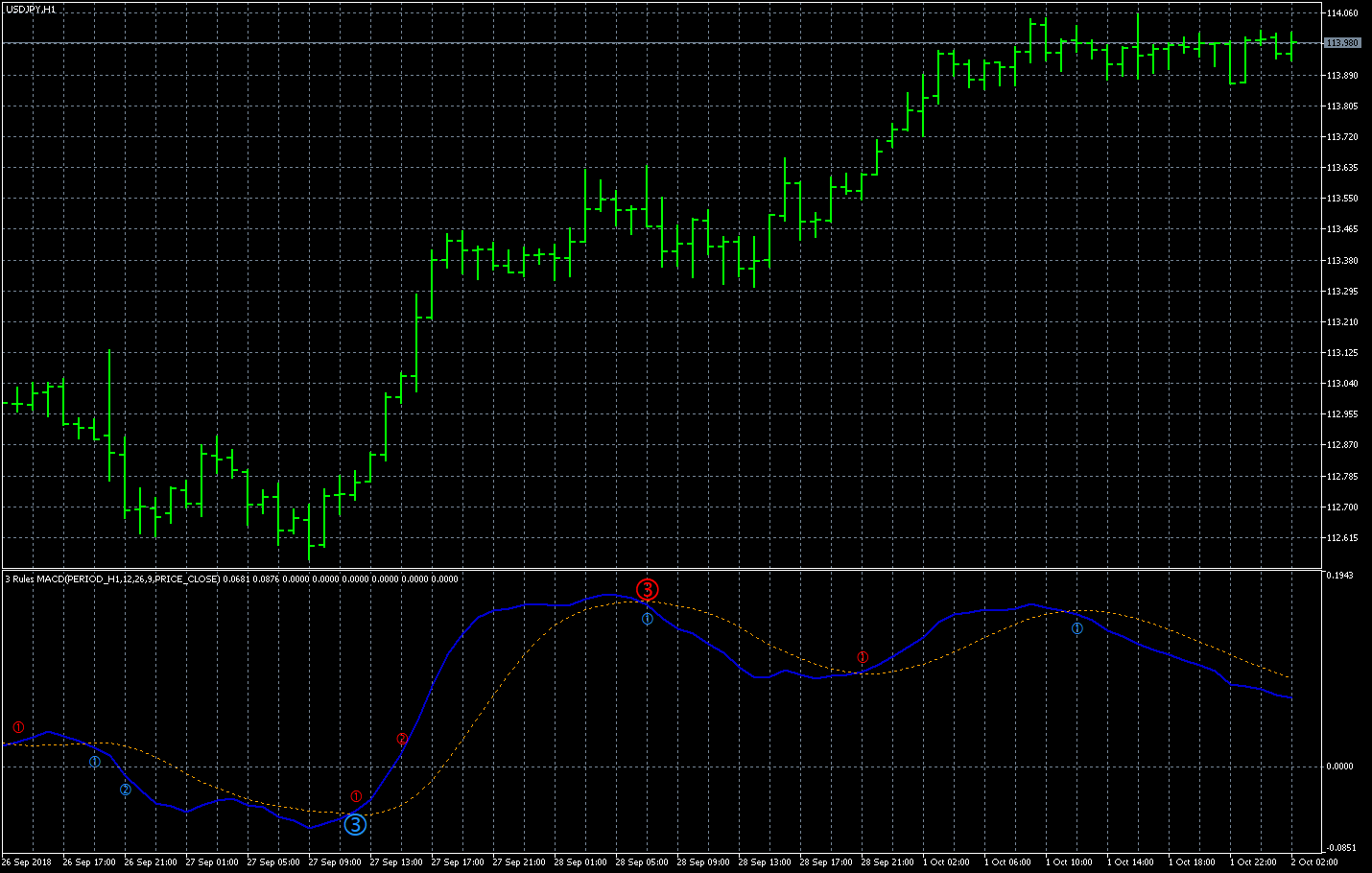The image size is (1372, 873).
Task: Click the 0.1943 value on MACD scale
Action: tap(1340, 576)
